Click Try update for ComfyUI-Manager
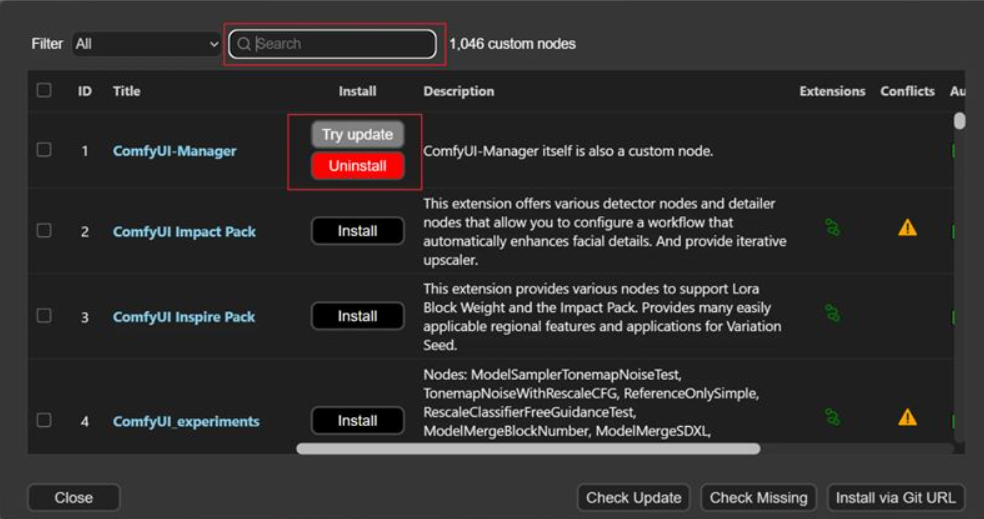 click(x=358, y=134)
